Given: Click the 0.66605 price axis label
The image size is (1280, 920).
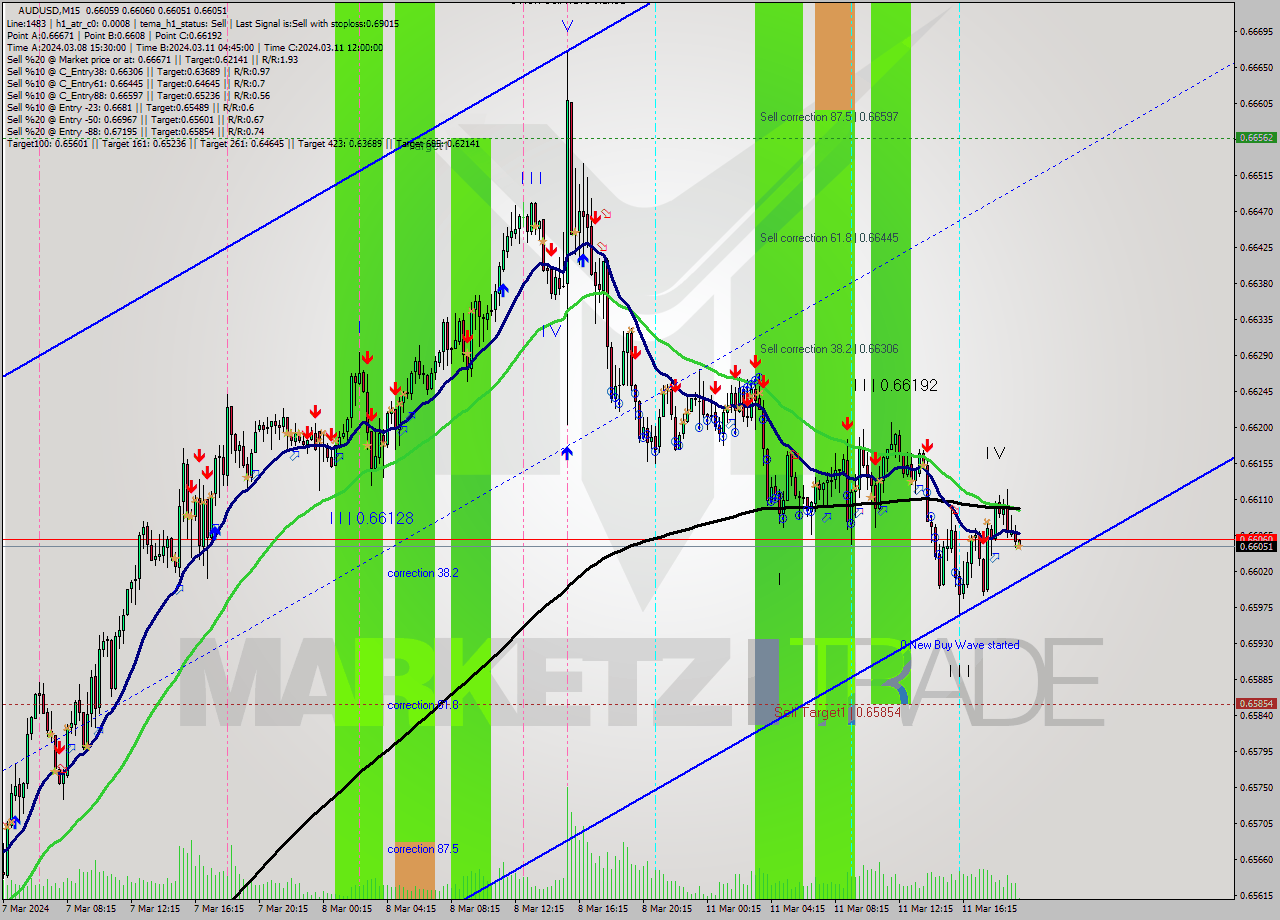Looking at the screenshot, I should (x=1256, y=103).
